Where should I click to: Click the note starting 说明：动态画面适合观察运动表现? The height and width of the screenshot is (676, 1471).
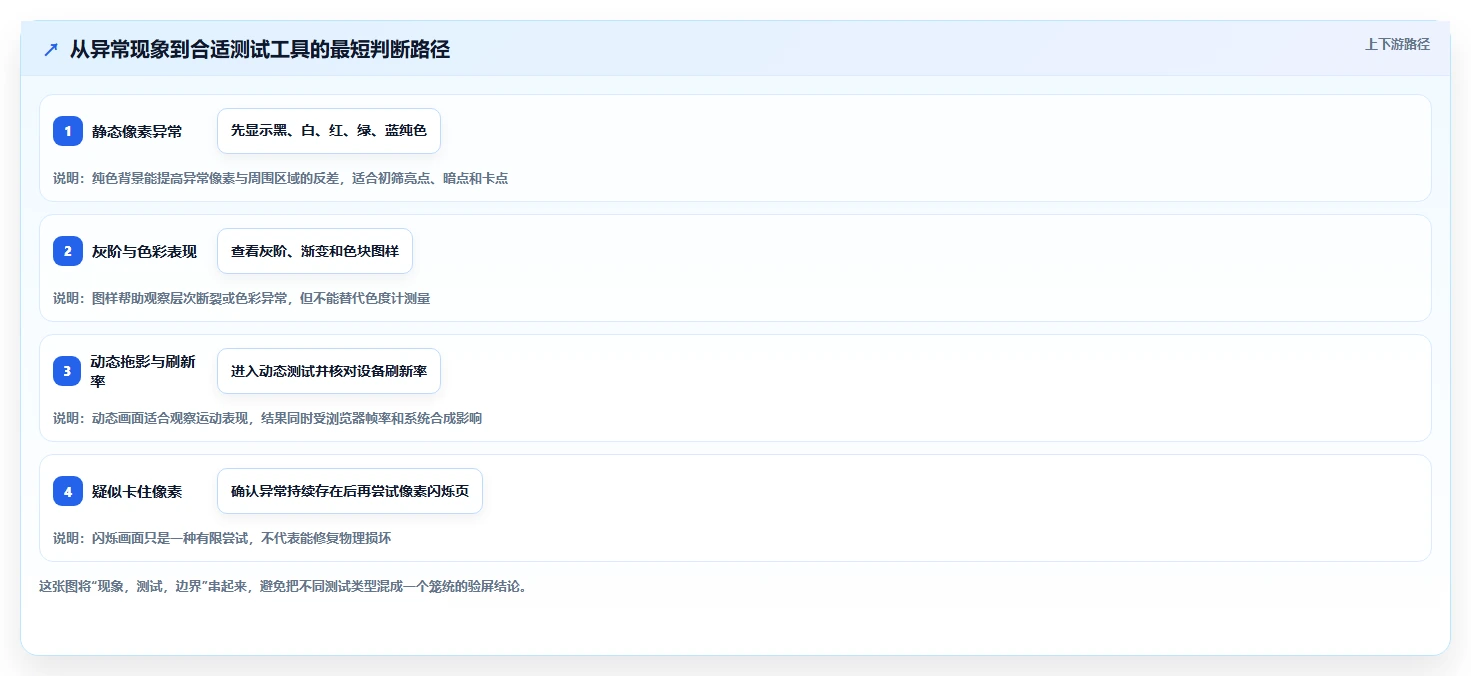(267, 418)
